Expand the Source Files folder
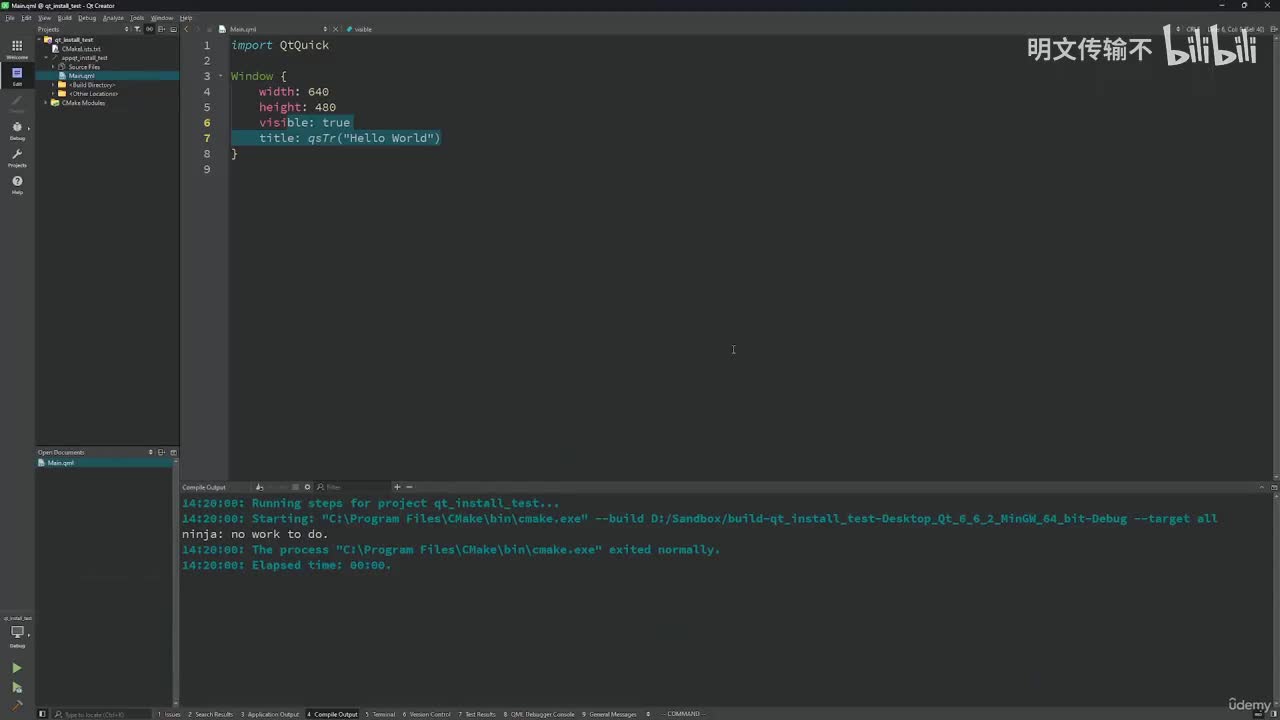 pyautogui.click(x=53, y=67)
